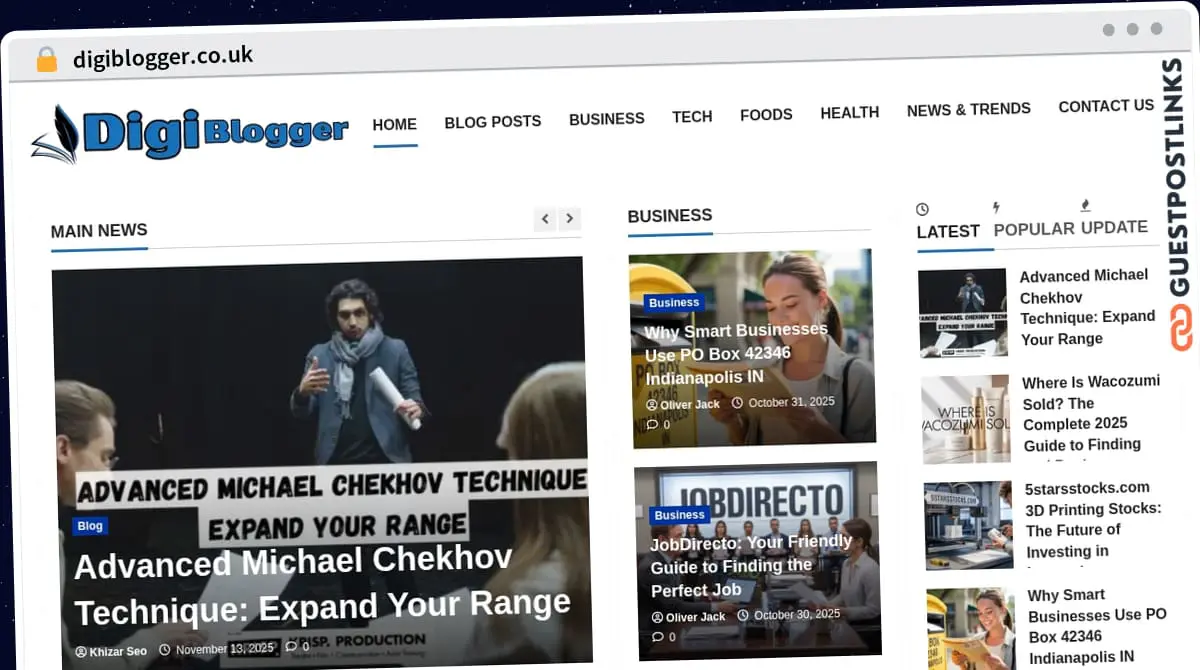Click the digiblogger.co.uk address bar

[x=163, y=57]
